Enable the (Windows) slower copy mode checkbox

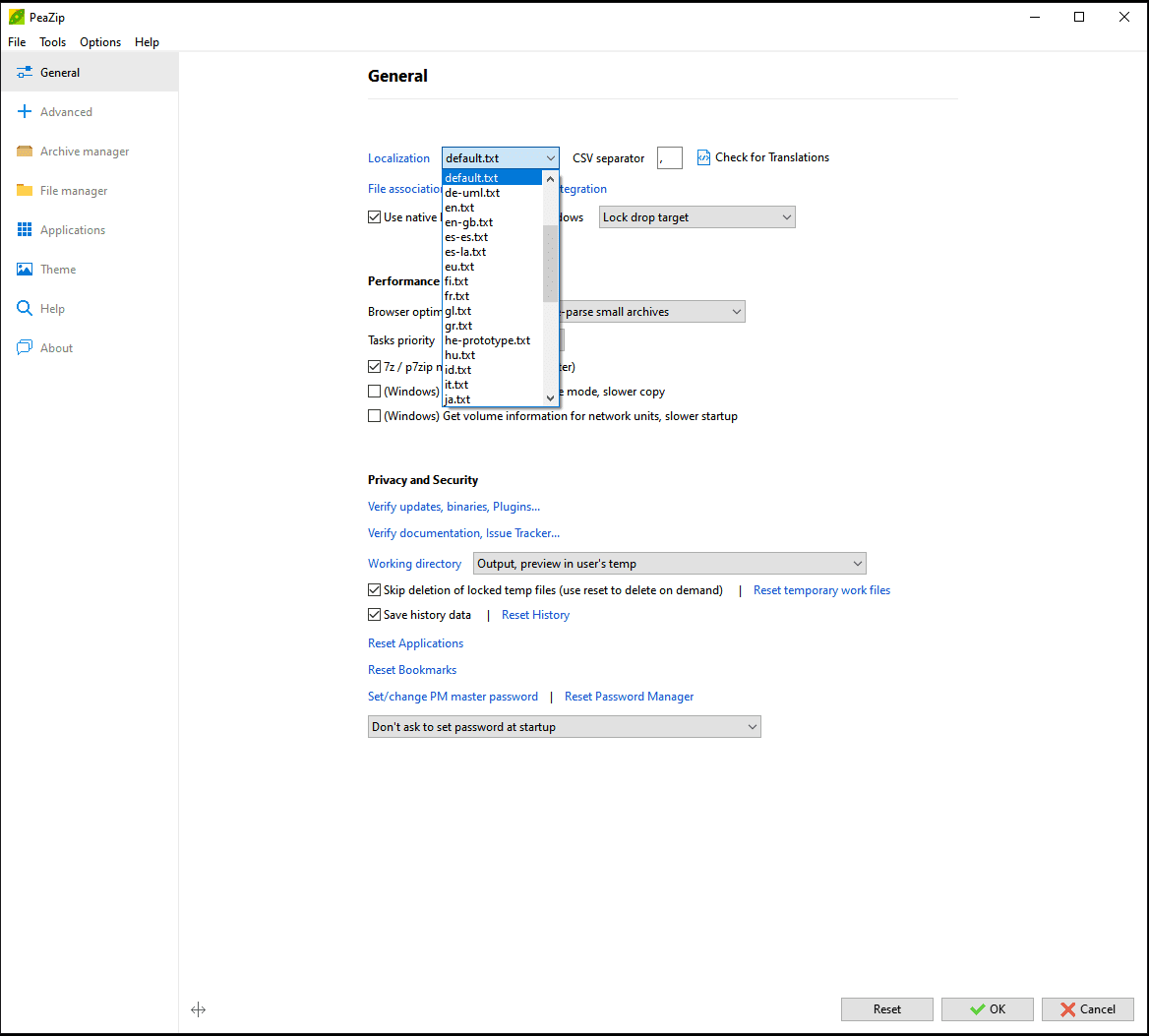click(x=375, y=392)
